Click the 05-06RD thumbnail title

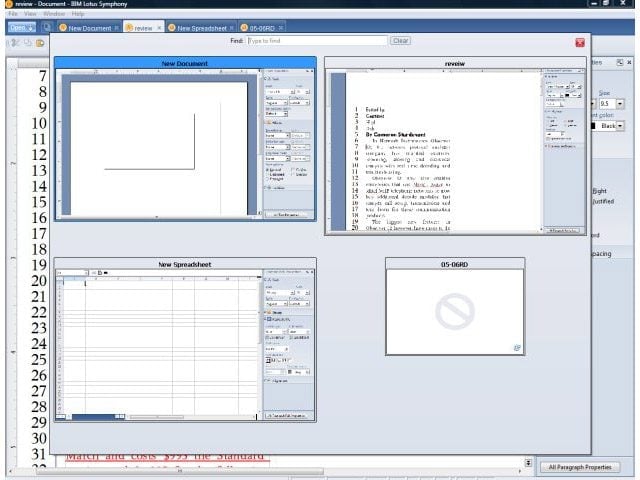[x=455, y=264]
